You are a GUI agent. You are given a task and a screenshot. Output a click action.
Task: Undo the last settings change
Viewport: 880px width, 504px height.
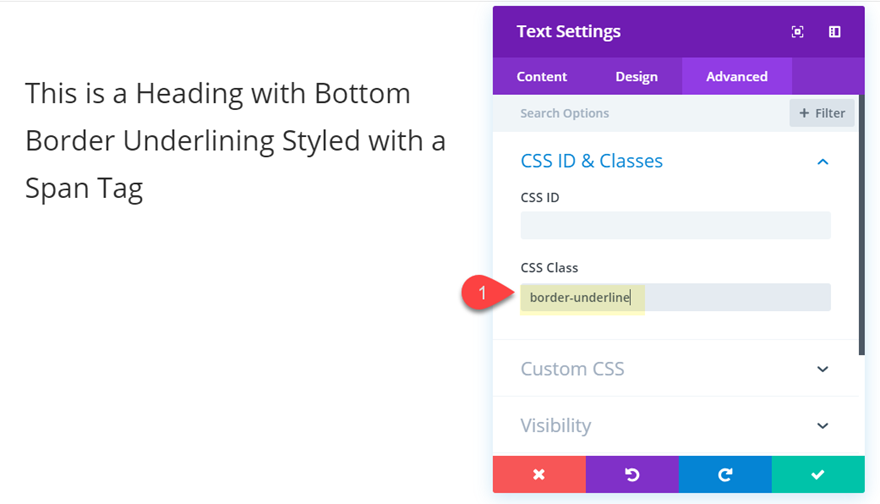(x=632, y=475)
